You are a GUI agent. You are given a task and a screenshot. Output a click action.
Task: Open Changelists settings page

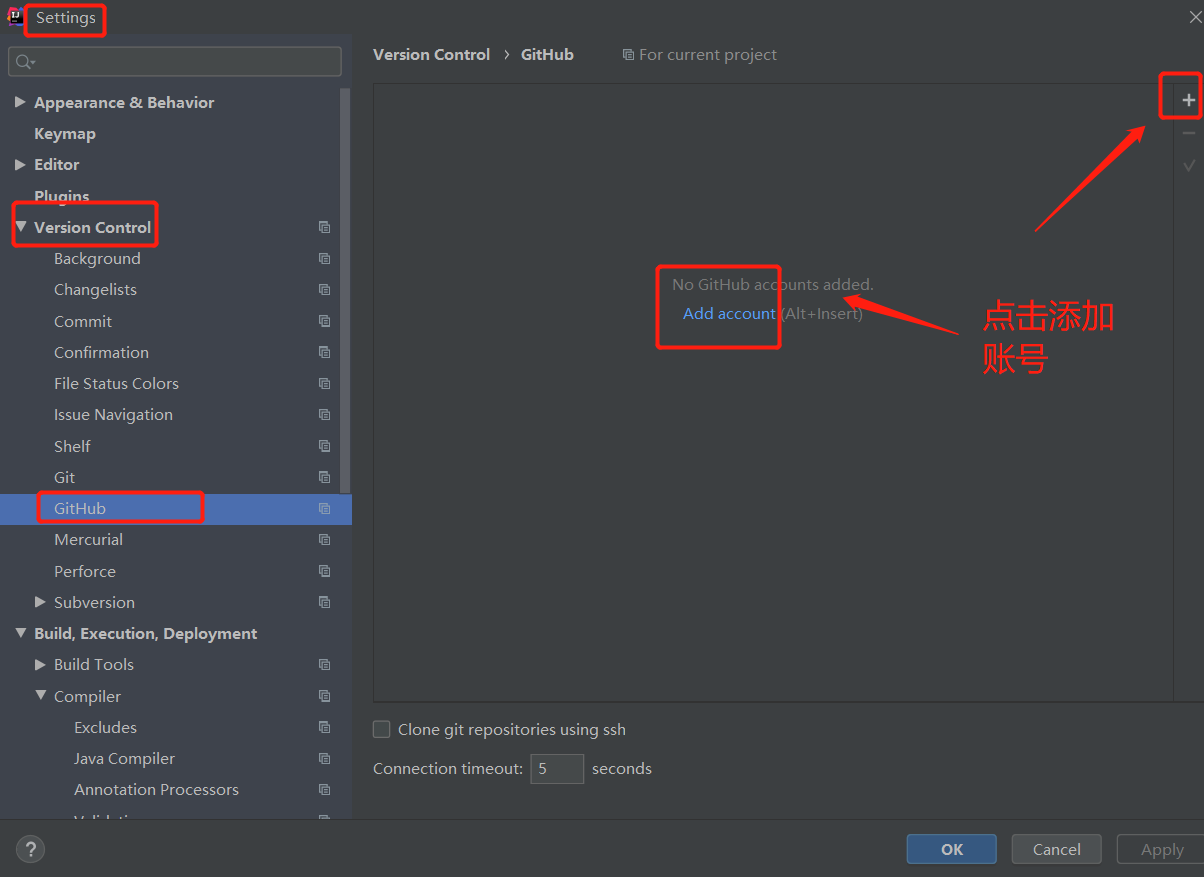coord(95,290)
